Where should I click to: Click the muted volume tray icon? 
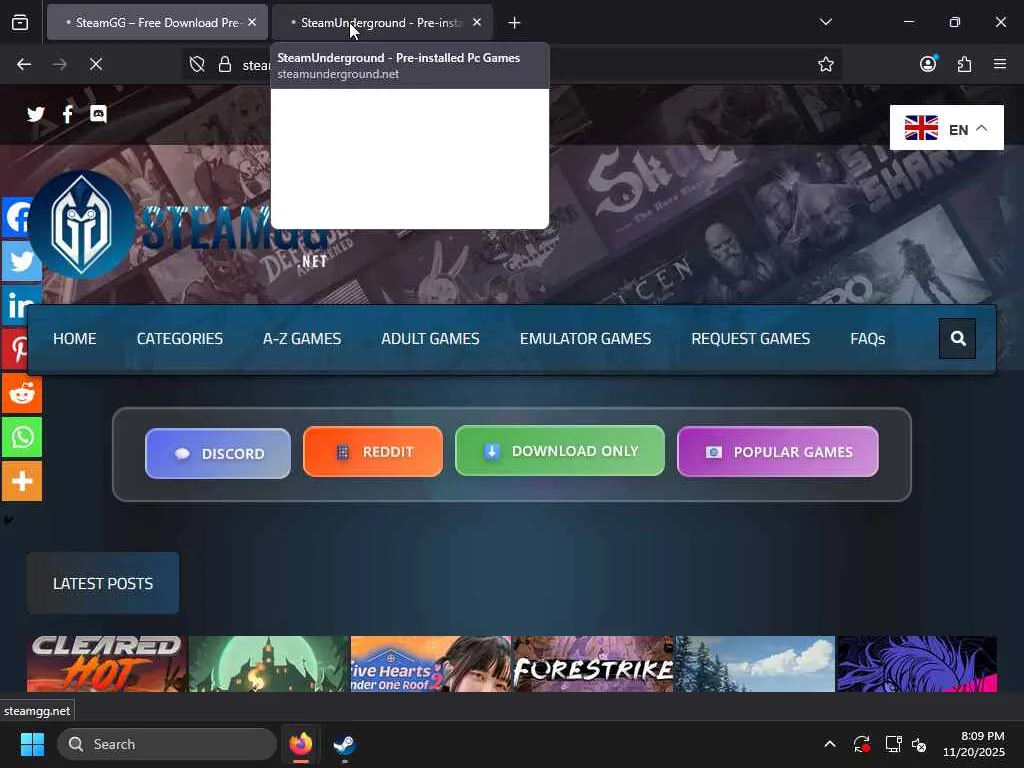point(920,744)
